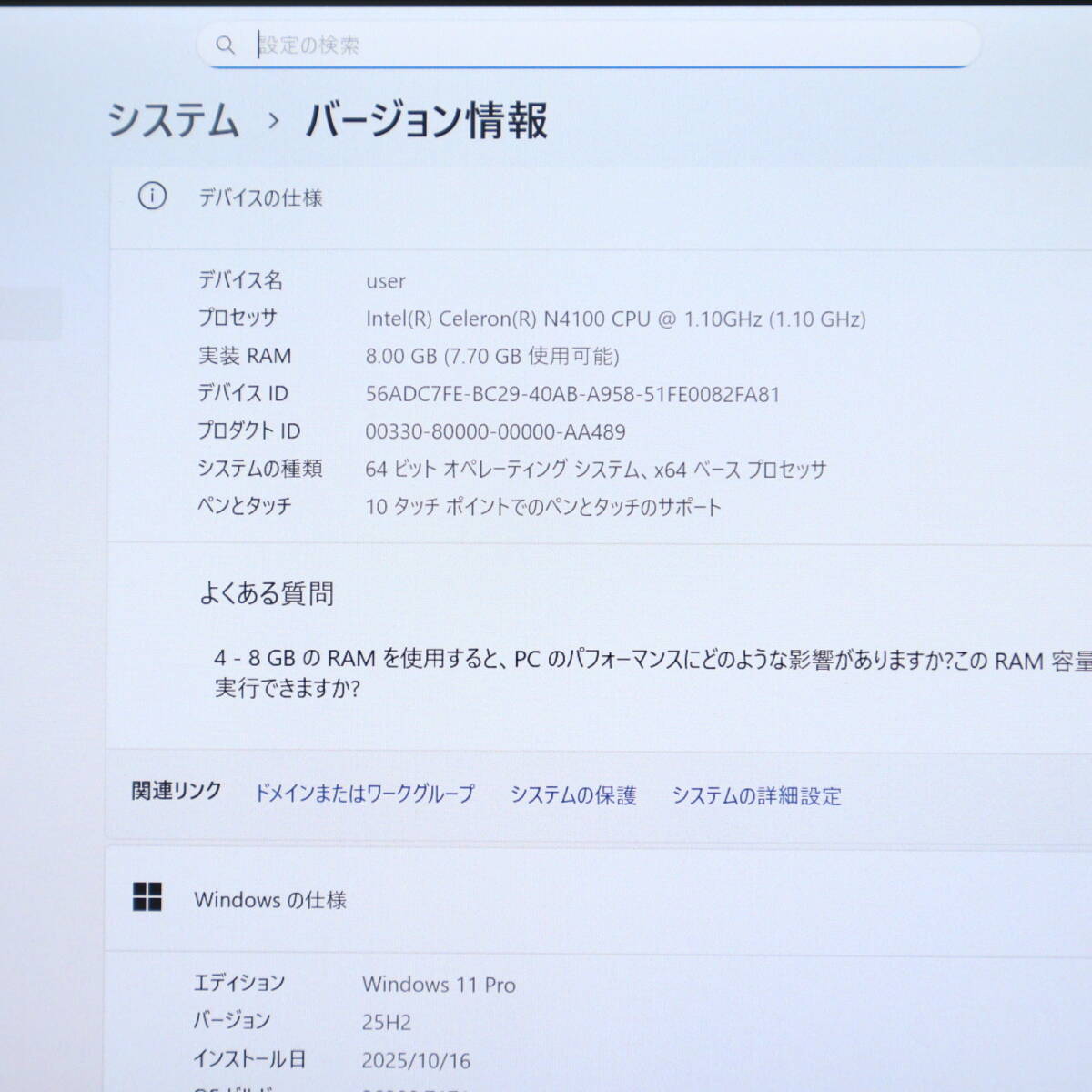Viewport: 1092px width, 1092px height.
Task: Click the システムの種類 label
Action: coord(260,469)
